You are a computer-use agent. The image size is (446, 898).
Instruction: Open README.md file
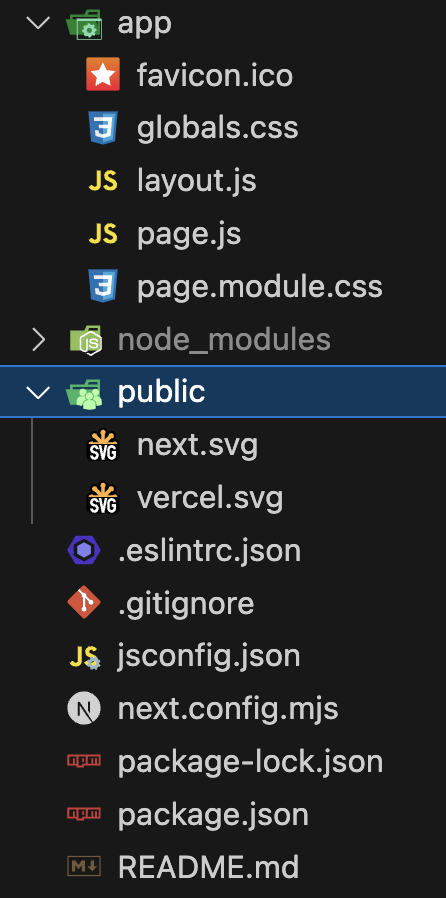[x=208, y=867]
